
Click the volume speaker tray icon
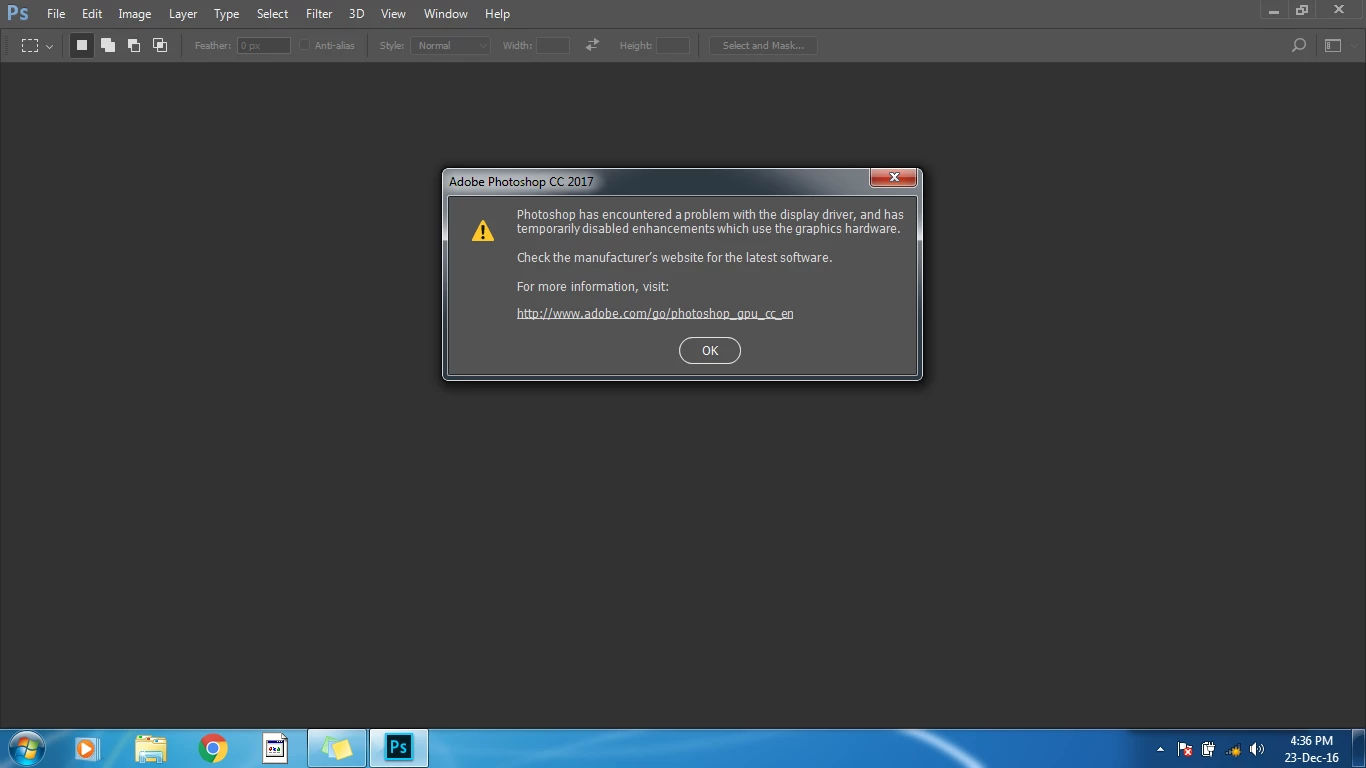pos(1257,749)
